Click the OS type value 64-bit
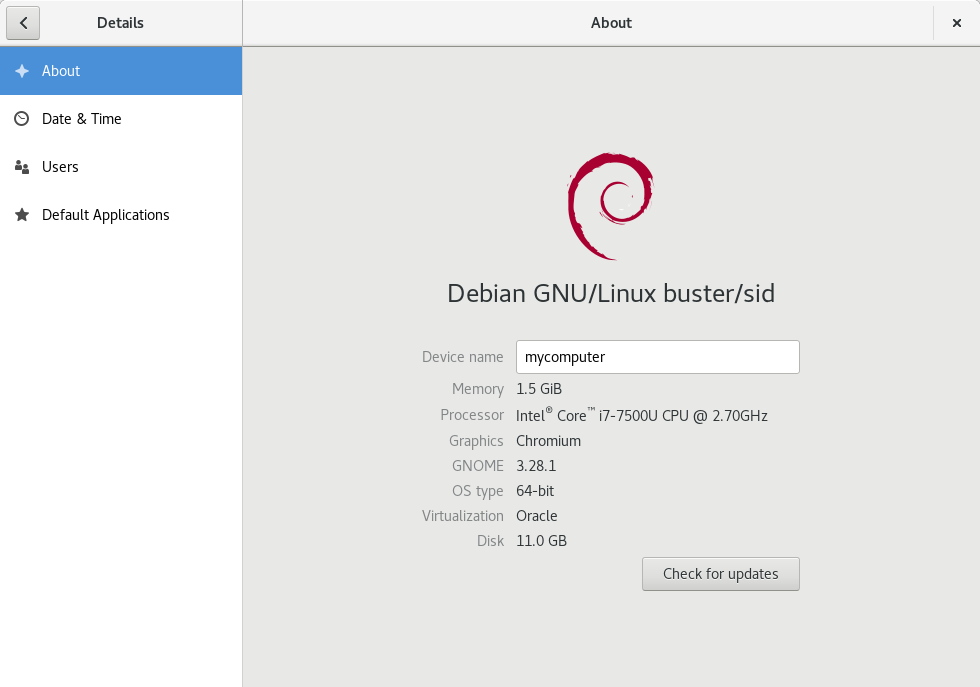The image size is (980, 687). [535, 491]
